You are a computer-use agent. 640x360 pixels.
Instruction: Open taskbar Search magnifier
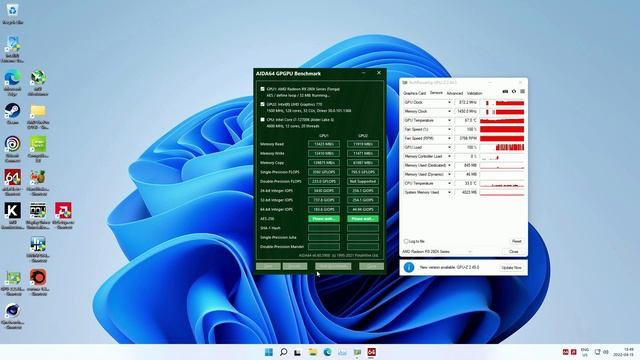tap(283, 352)
